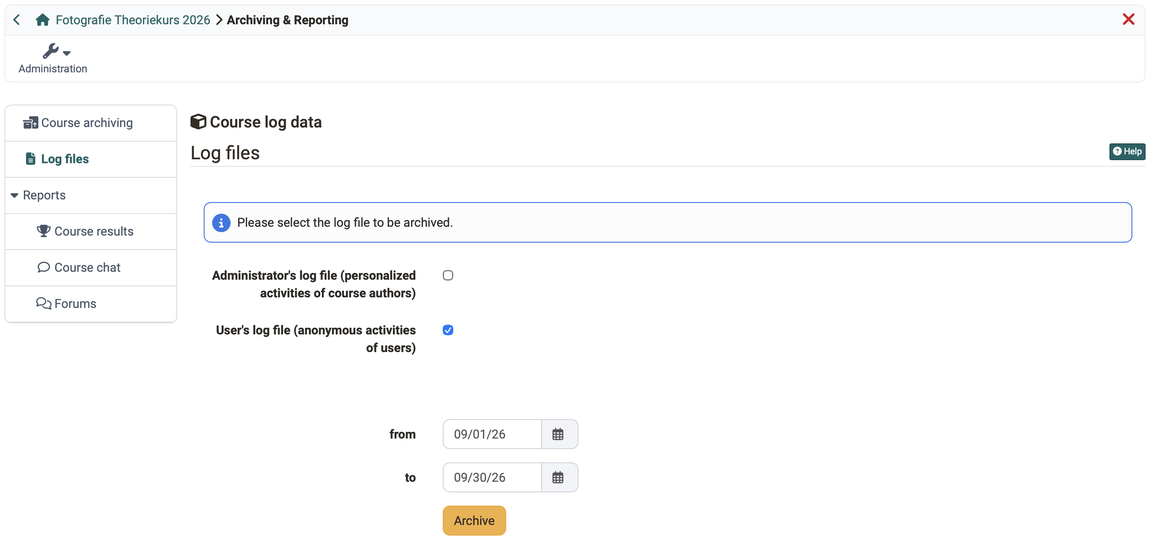Image resolution: width=1150 pixels, height=555 pixels.
Task: Open Course results report
Action: pos(91,232)
